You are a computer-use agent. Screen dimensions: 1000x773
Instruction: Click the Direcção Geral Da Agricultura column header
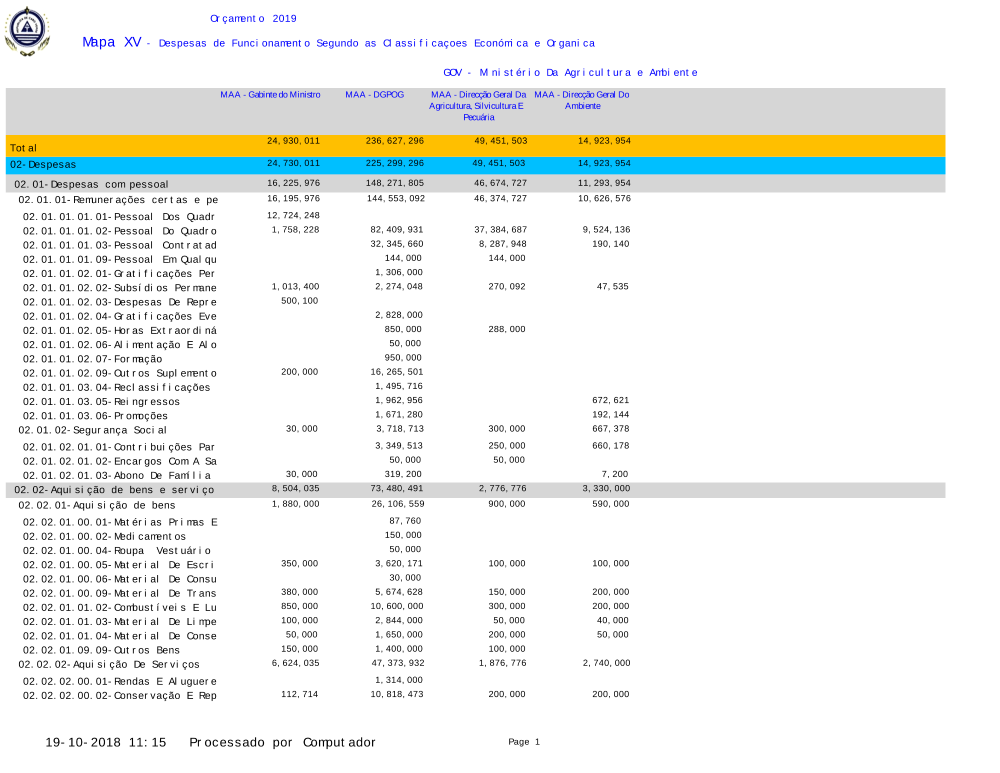477,106
